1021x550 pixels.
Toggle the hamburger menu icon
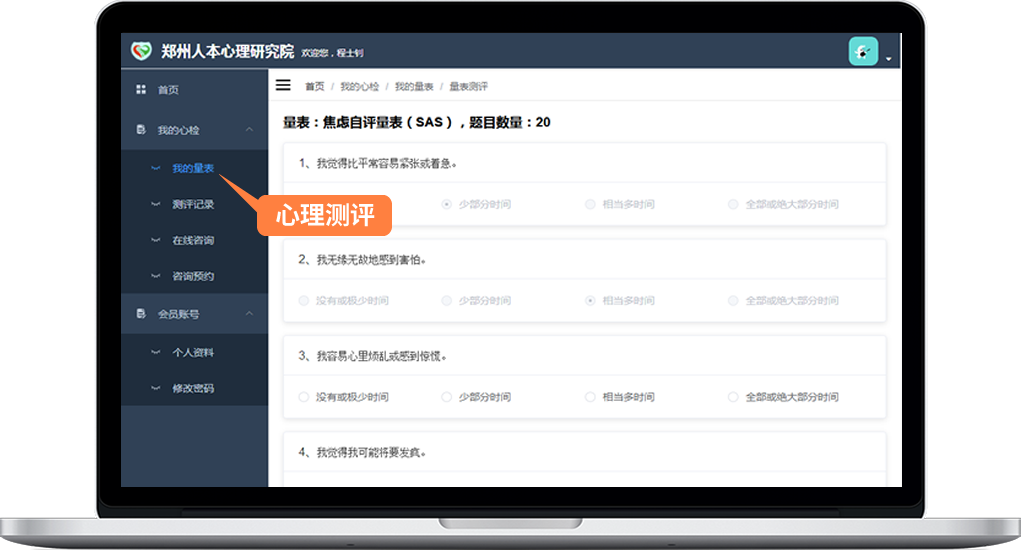283,85
